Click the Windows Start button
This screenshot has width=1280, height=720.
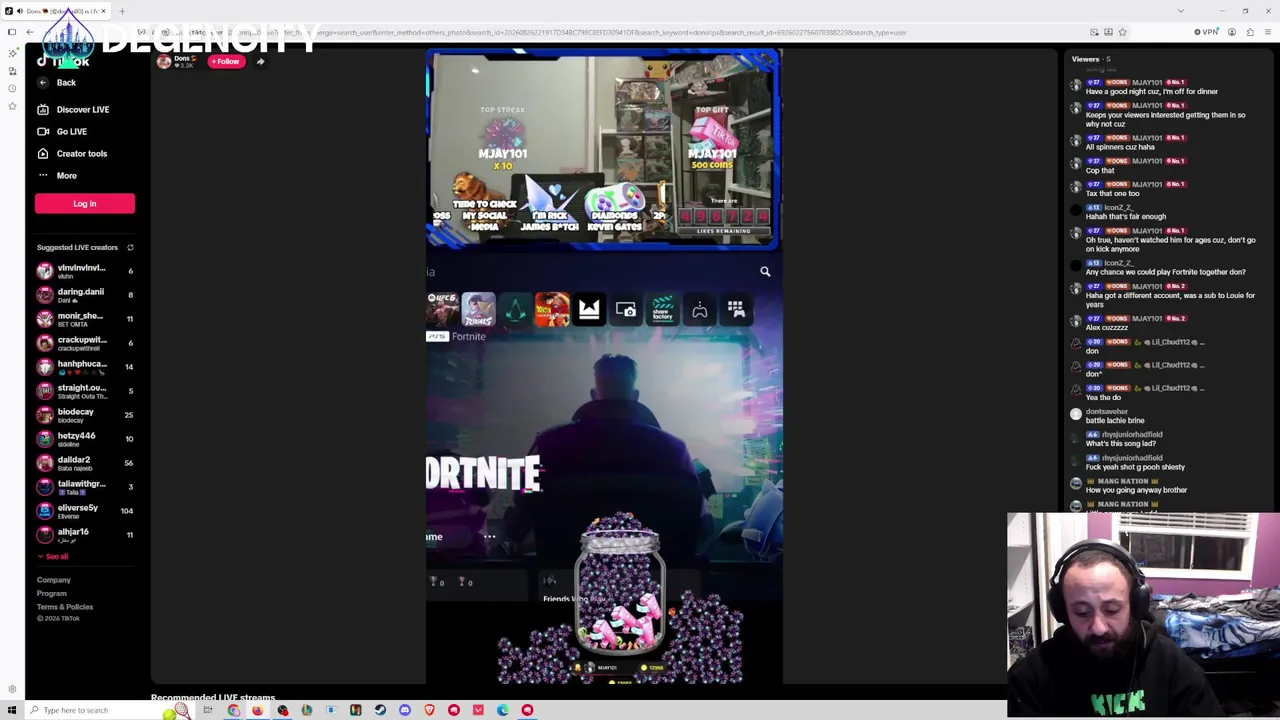tap(11, 710)
